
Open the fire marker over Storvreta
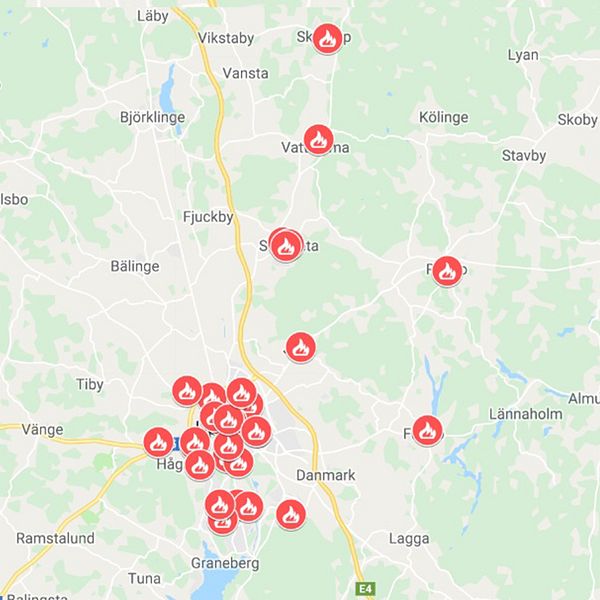(285, 246)
